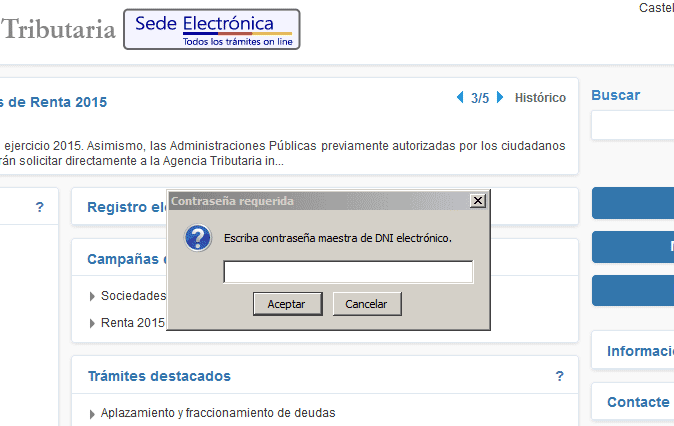Image resolution: width=674 pixels, height=426 pixels.
Task: Go to the previous news item arrow
Action: tap(460, 98)
